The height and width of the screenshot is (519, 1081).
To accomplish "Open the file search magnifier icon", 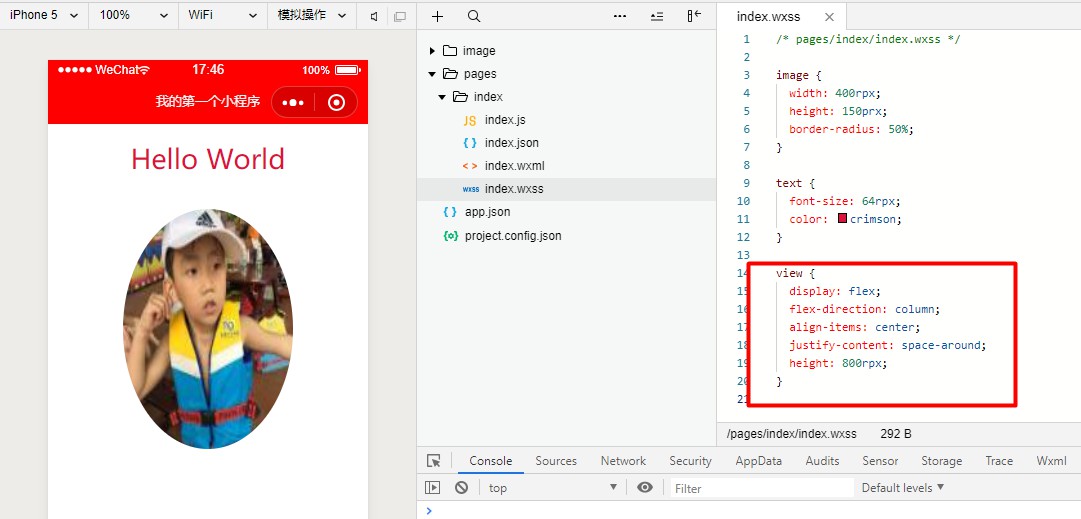I will click(x=474, y=16).
